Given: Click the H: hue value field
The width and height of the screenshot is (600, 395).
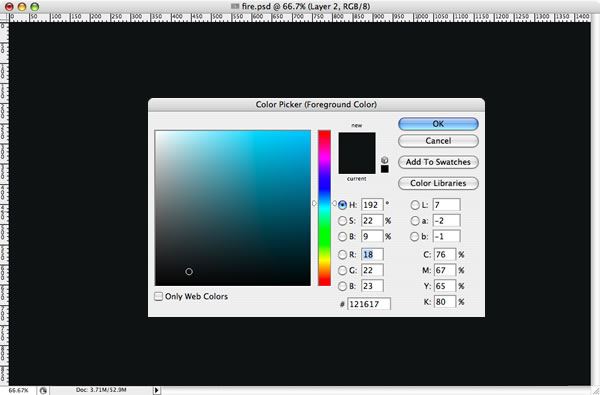Looking at the screenshot, I should [x=372, y=205].
